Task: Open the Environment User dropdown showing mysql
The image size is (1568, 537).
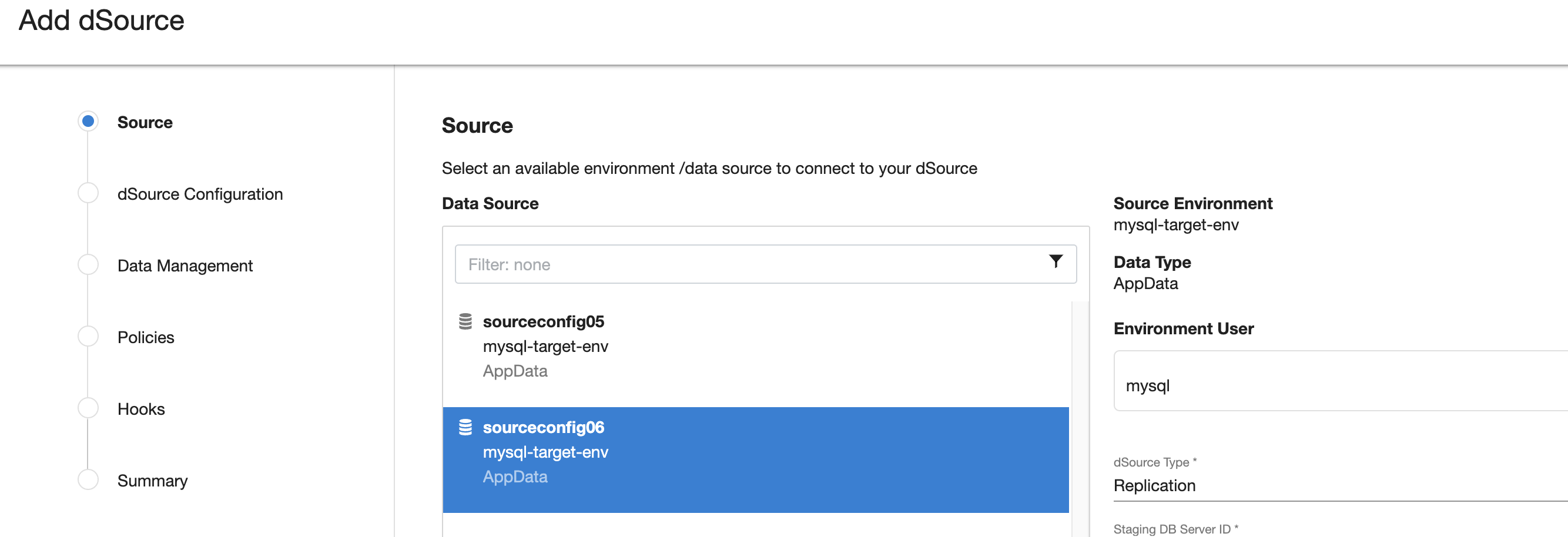Action: tap(1339, 385)
